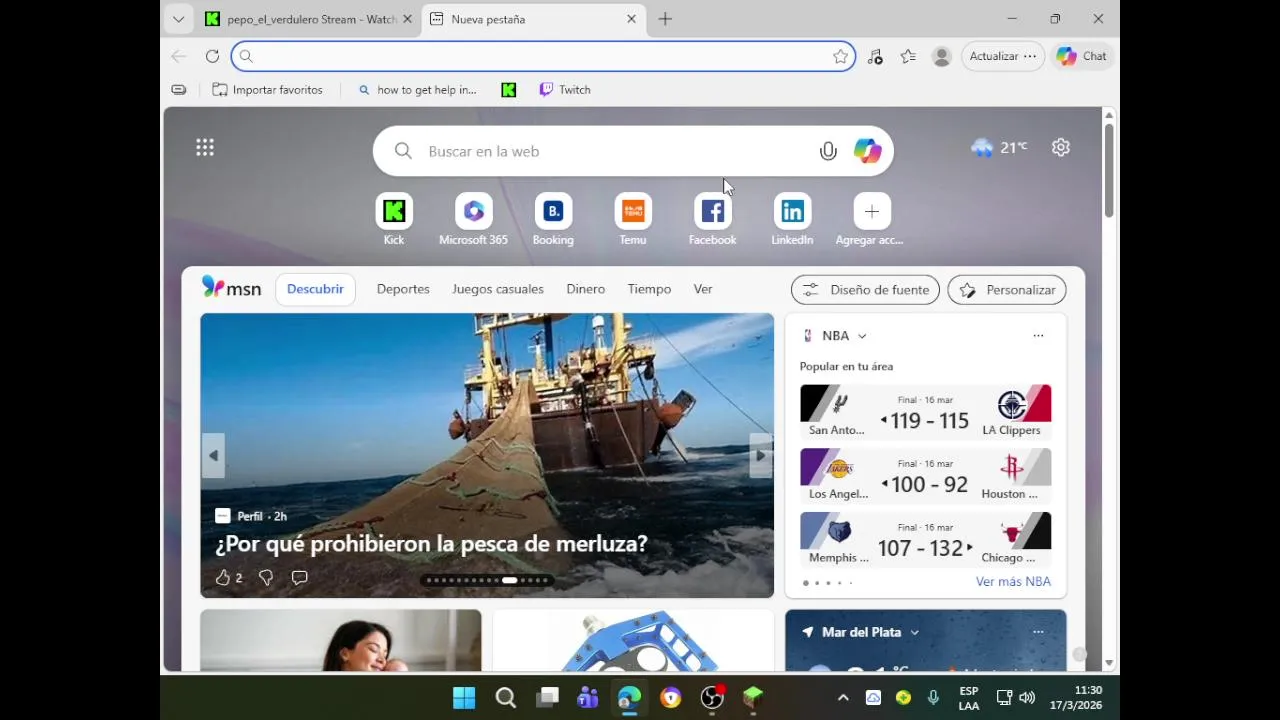Click the msn logo
This screenshot has height=720, width=1280.
[x=231, y=288]
